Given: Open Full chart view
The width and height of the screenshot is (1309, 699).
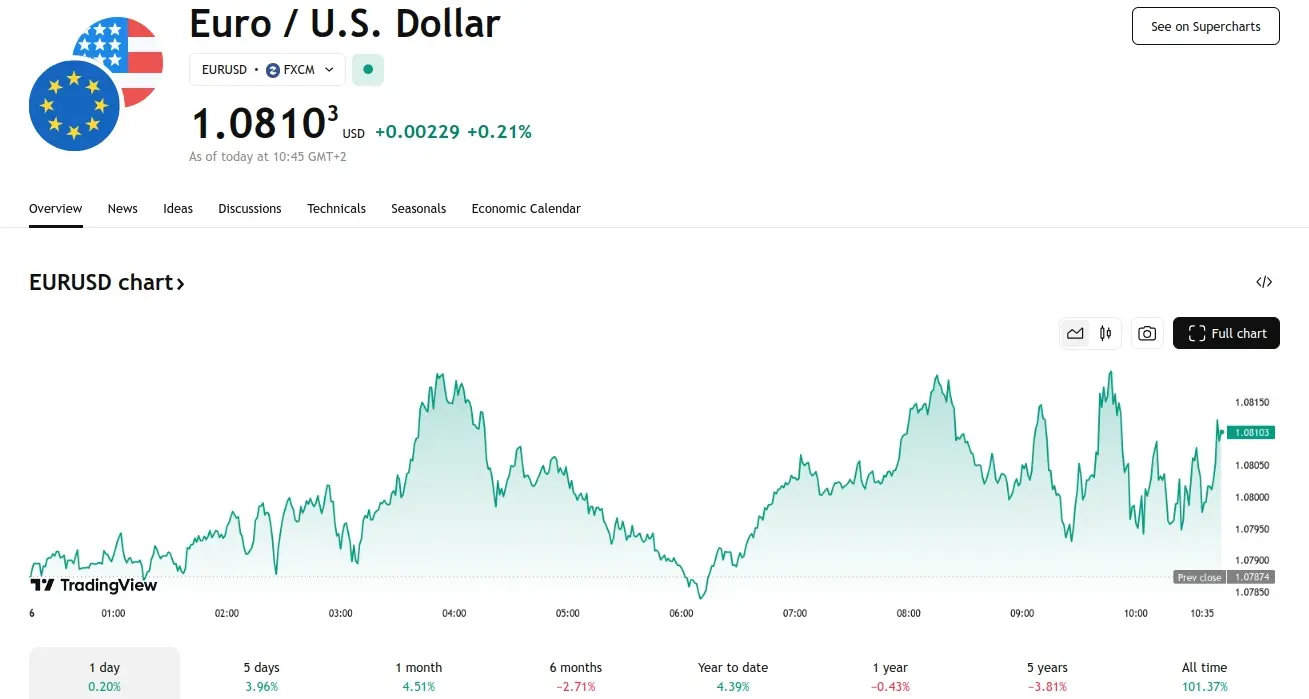Looking at the screenshot, I should coord(1226,334).
